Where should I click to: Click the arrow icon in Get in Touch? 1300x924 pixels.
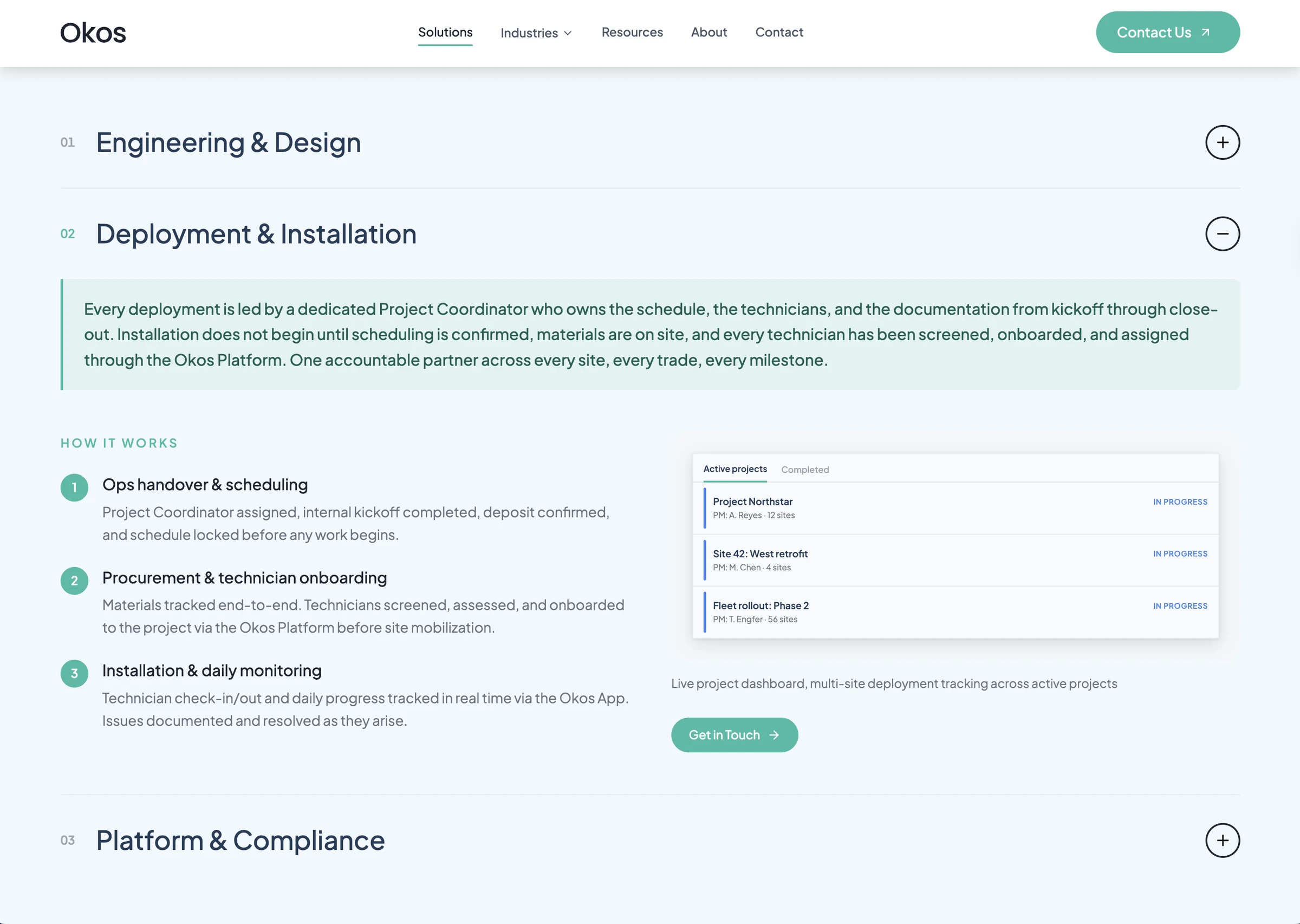(773, 735)
